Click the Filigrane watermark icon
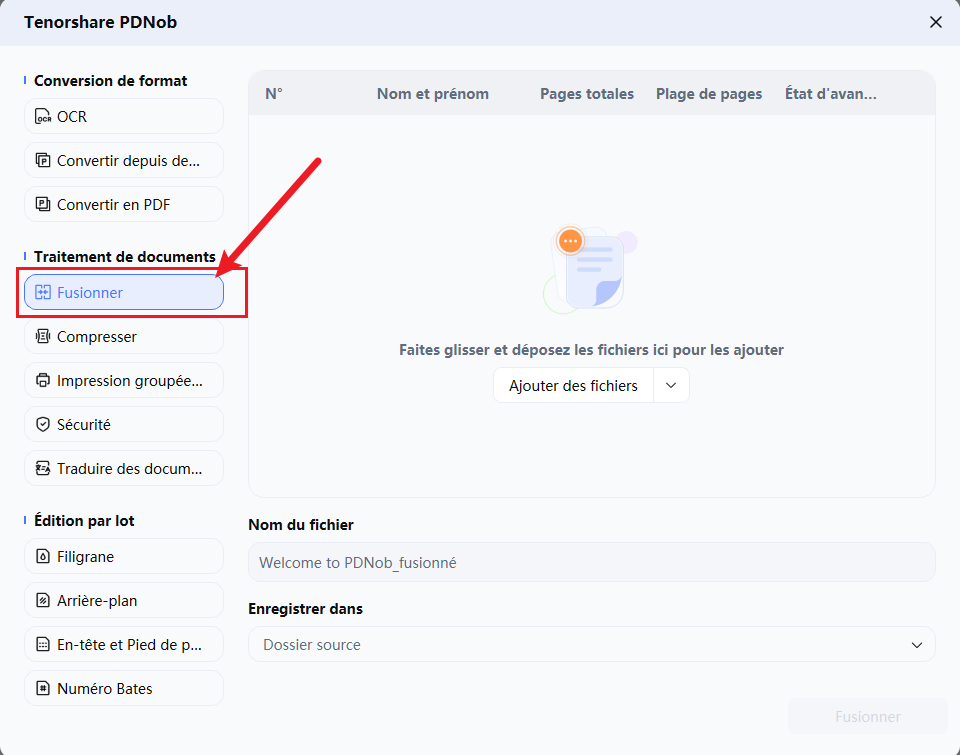Screen dimensions: 960x755 [x=43, y=557]
